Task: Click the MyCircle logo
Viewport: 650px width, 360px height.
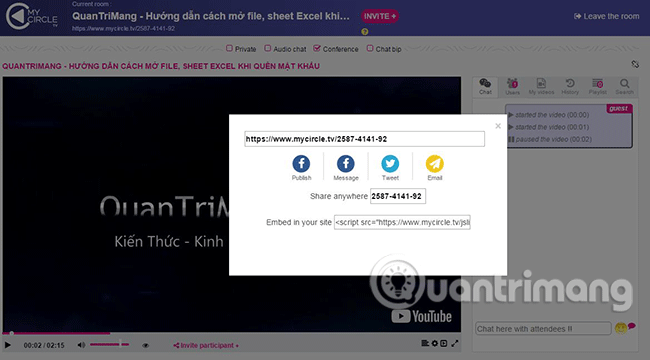Action: pos(32,17)
